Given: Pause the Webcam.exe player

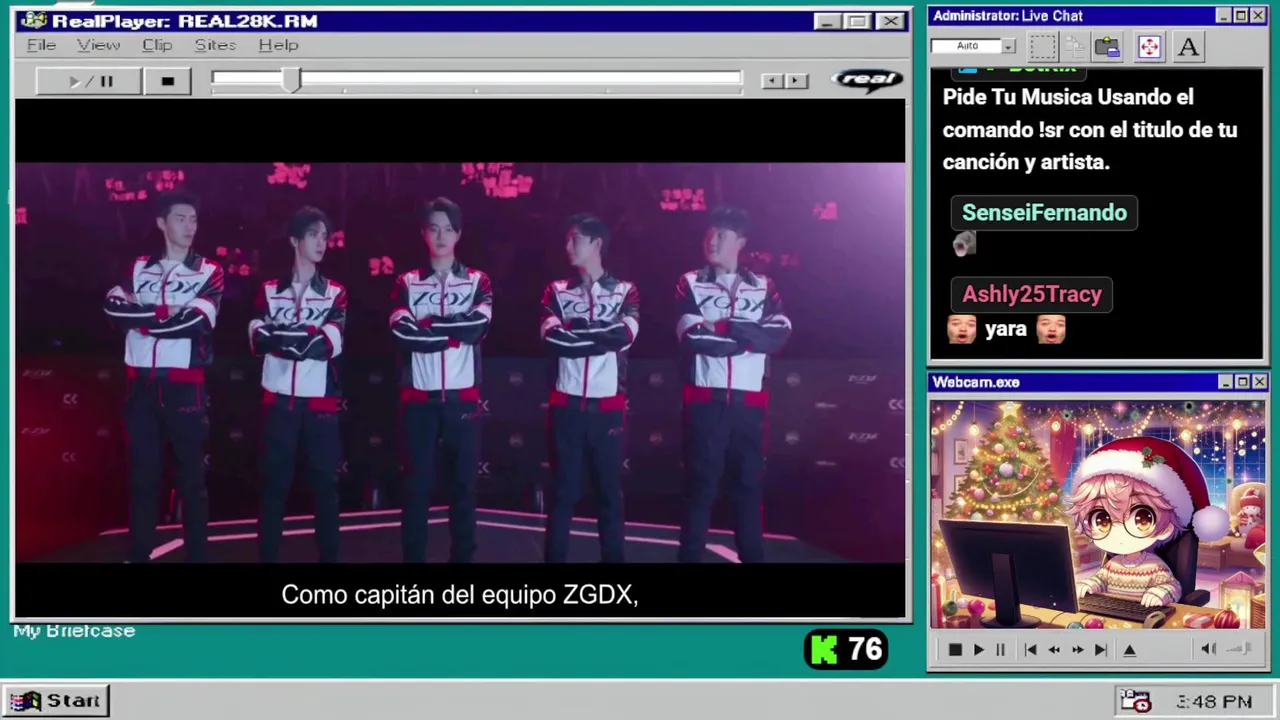Looking at the screenshot, I should click(x=1000, y=650).
